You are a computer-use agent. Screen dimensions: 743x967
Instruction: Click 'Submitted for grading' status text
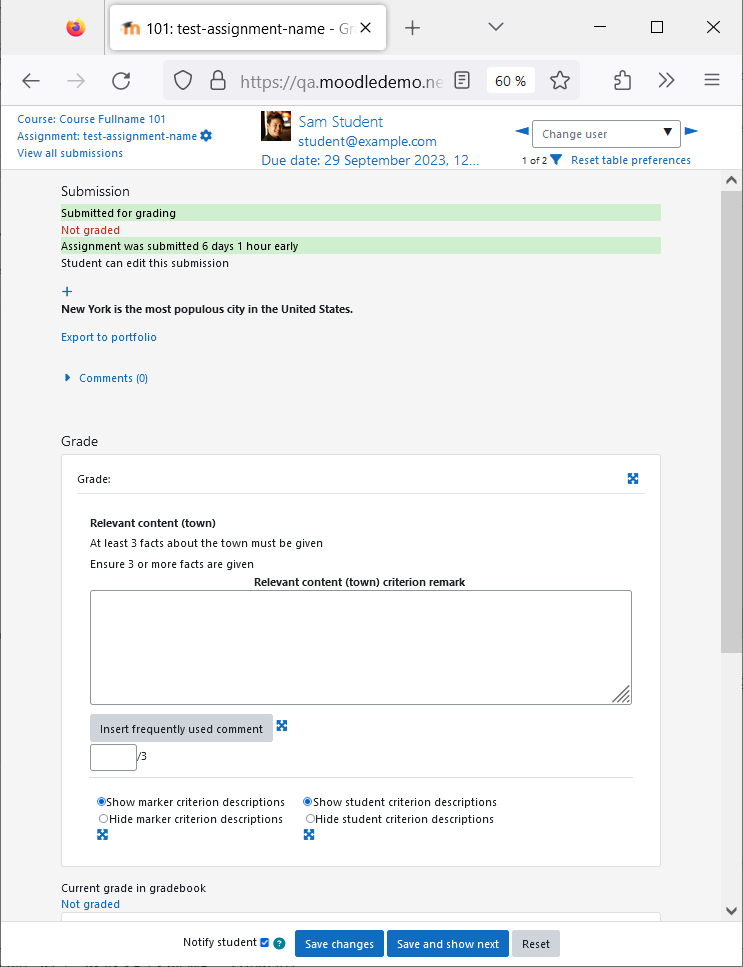click(x=118, y=213)
